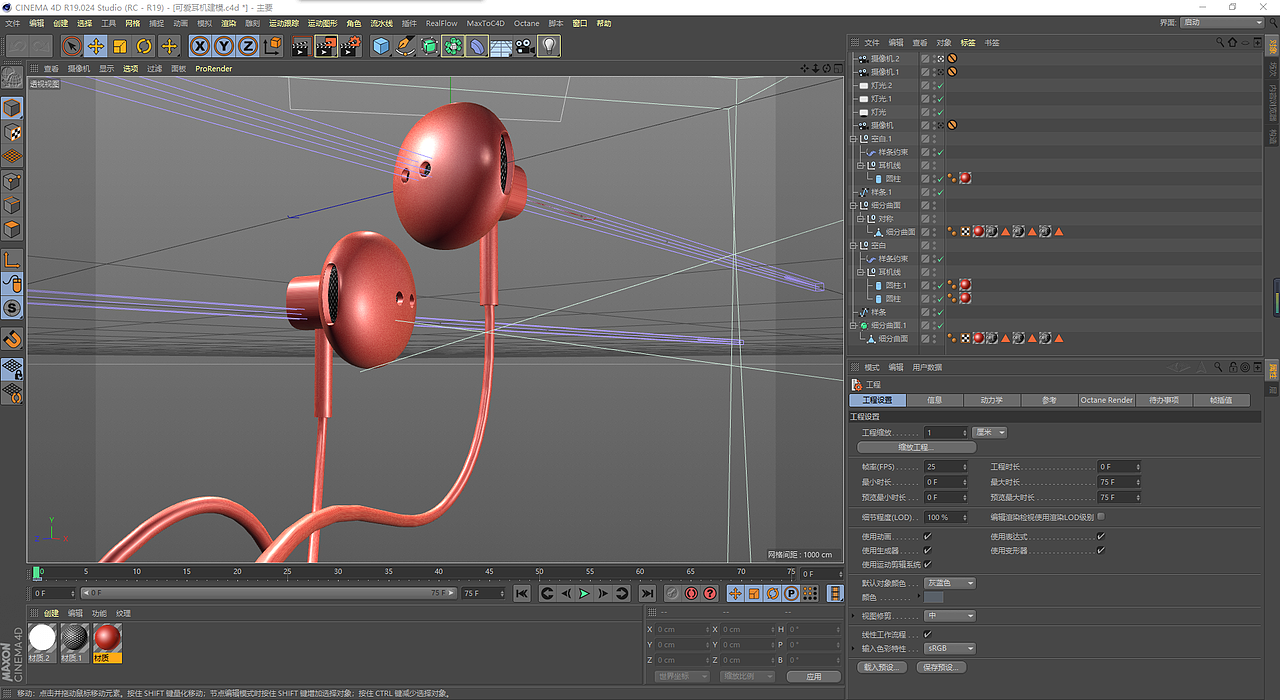Add a Light object from the toolbar
1280x700 pixels.
[549, 46]
